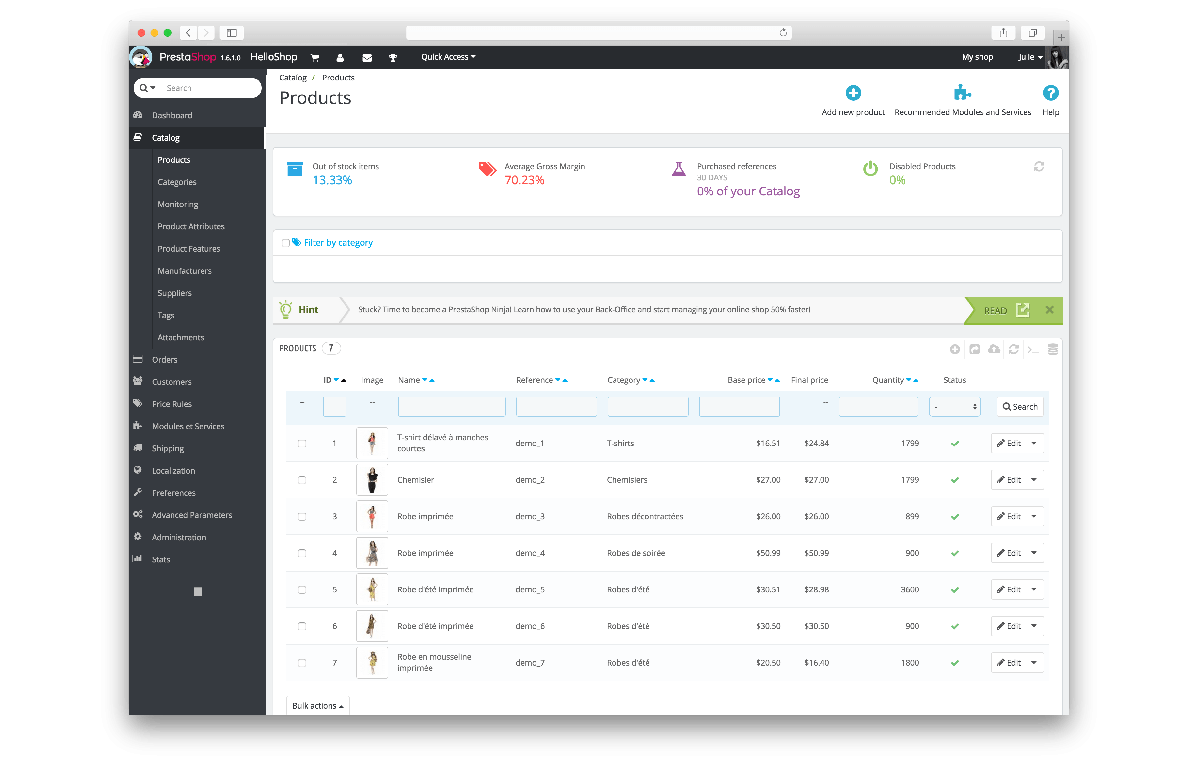Open the Help question mark icon
1200x764 pixels.
[1050, 93]
